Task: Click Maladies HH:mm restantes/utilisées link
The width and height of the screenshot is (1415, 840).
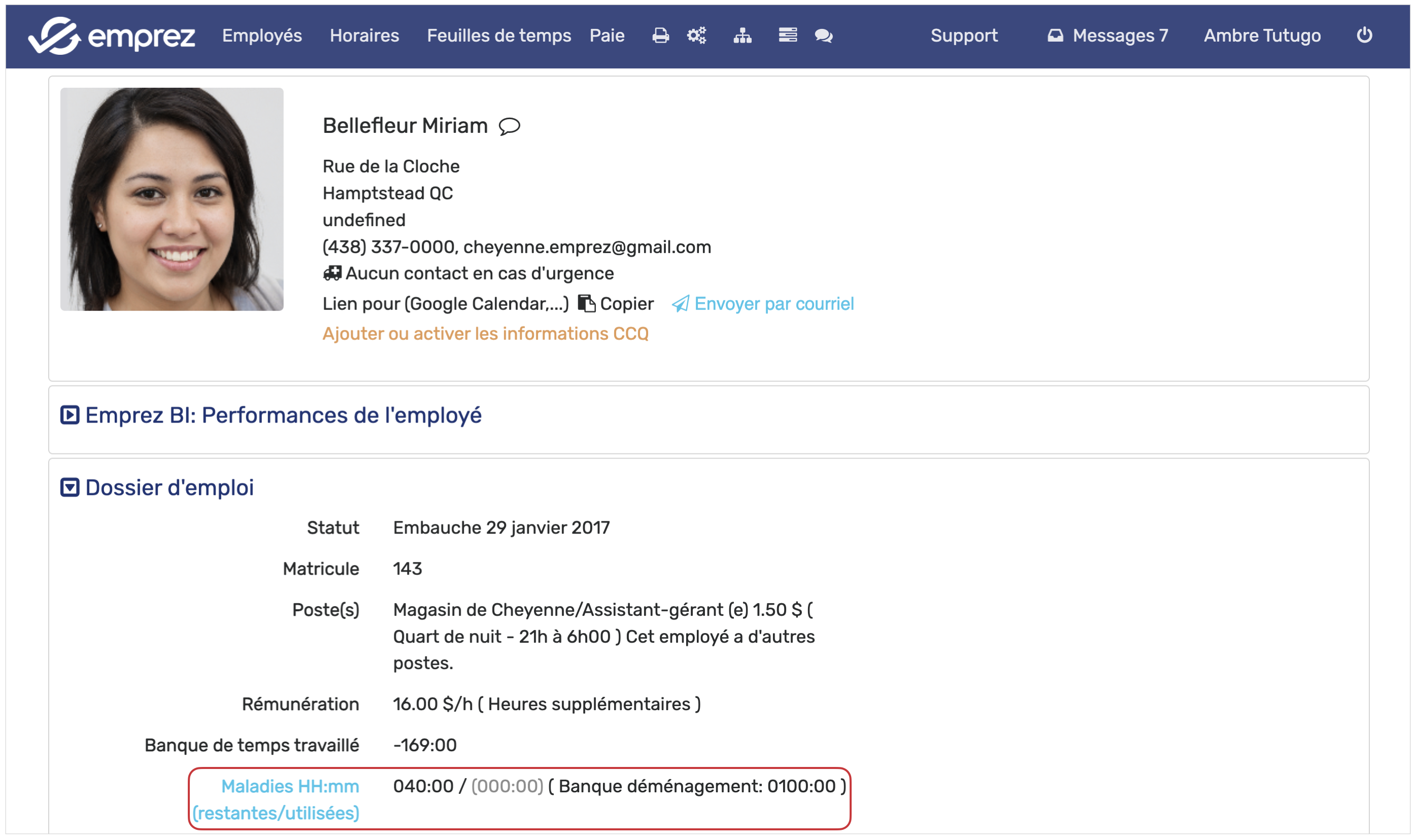Action: pos(276,799)
